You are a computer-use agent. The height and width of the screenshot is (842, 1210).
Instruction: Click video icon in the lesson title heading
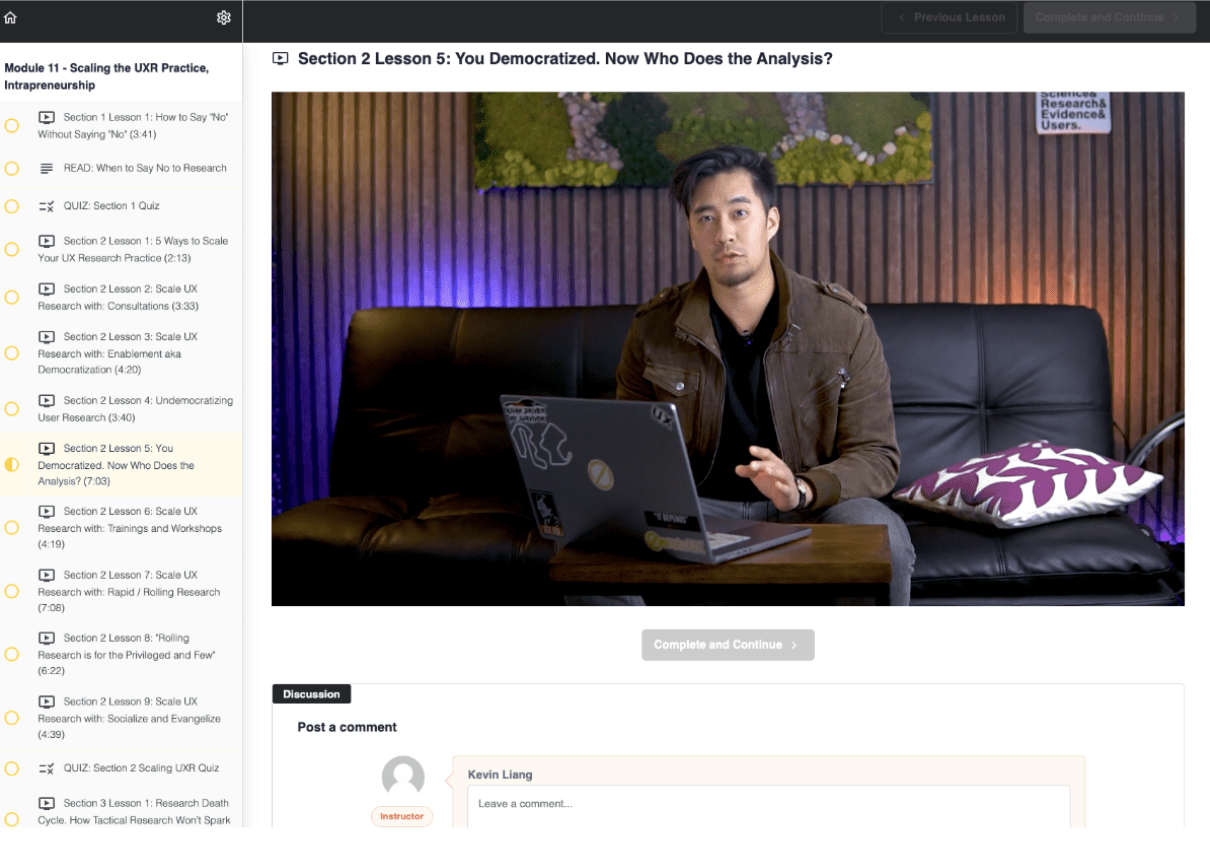281,59
